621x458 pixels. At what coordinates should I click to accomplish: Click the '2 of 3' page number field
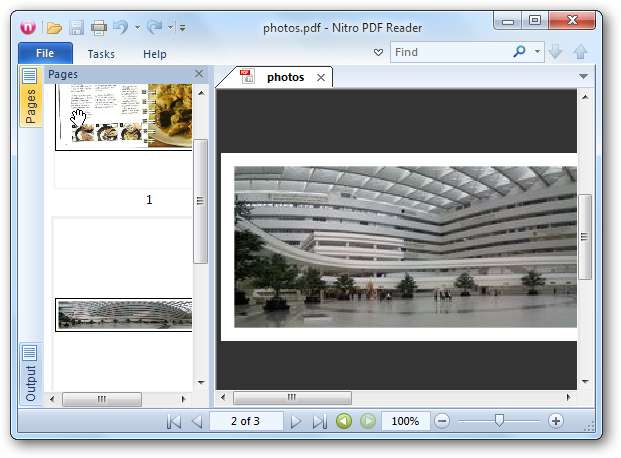(246, 421)
